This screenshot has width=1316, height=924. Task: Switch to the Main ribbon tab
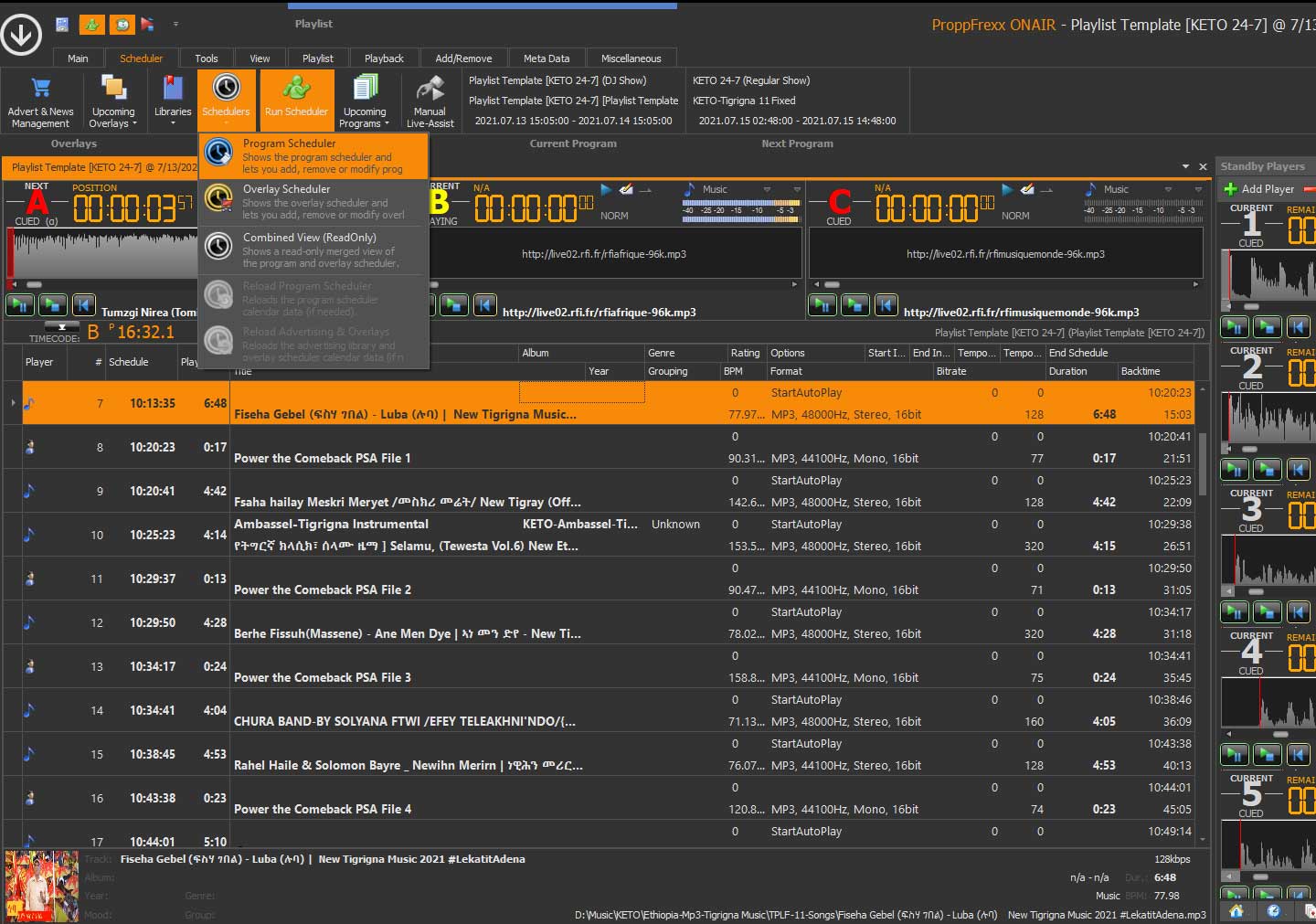point(78,58)
